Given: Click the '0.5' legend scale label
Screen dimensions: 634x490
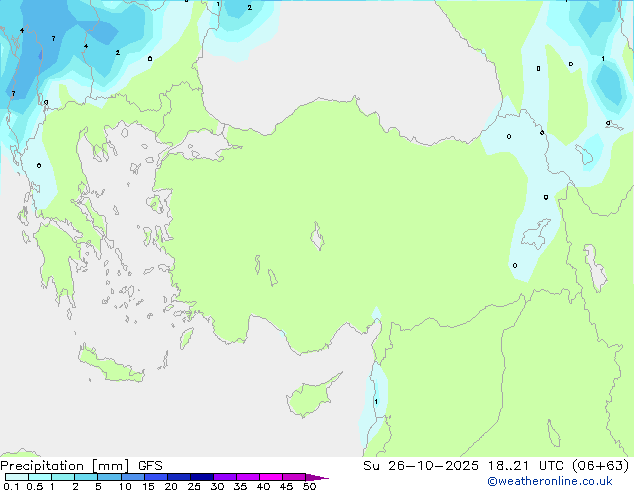Looking at the screenshot, I should pyautogui.click(x=34, y=486).
